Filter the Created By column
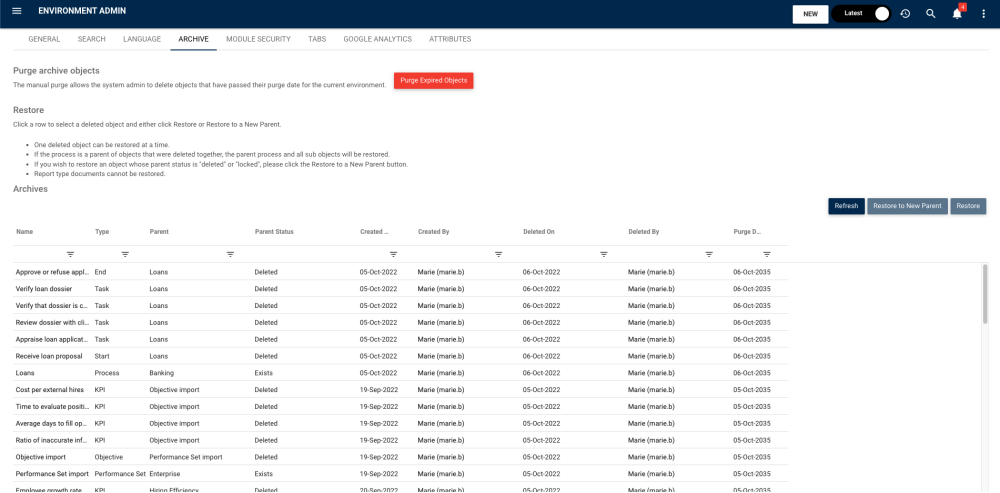 [499, 254]
